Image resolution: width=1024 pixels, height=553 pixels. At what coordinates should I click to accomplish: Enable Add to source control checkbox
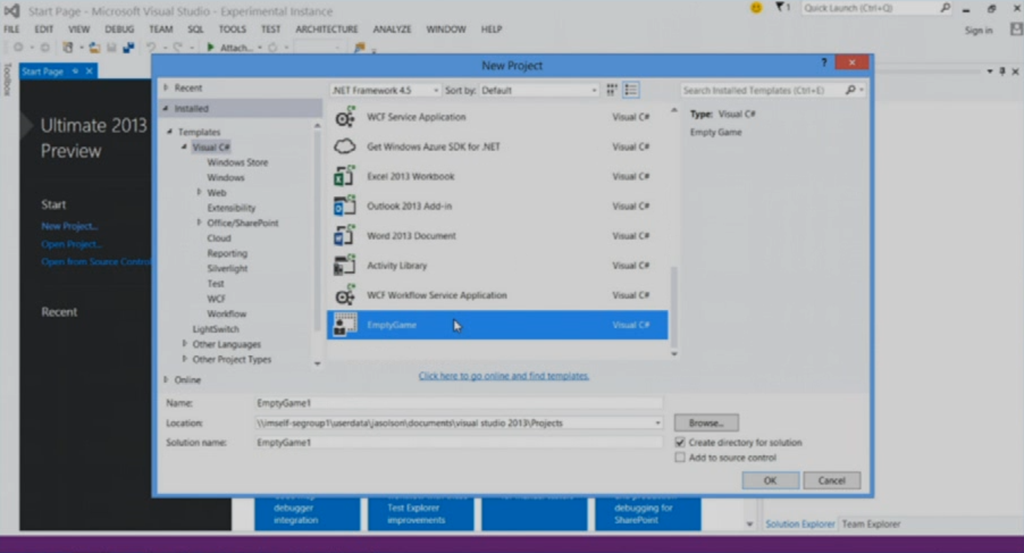point(680,458)
